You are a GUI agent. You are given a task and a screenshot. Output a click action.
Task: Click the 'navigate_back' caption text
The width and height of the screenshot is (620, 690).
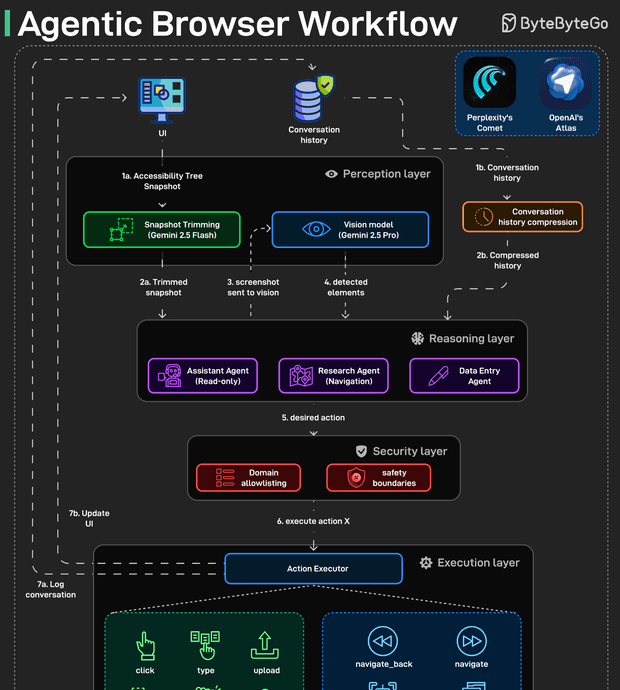pyautogui.click(x=384, y=664)
